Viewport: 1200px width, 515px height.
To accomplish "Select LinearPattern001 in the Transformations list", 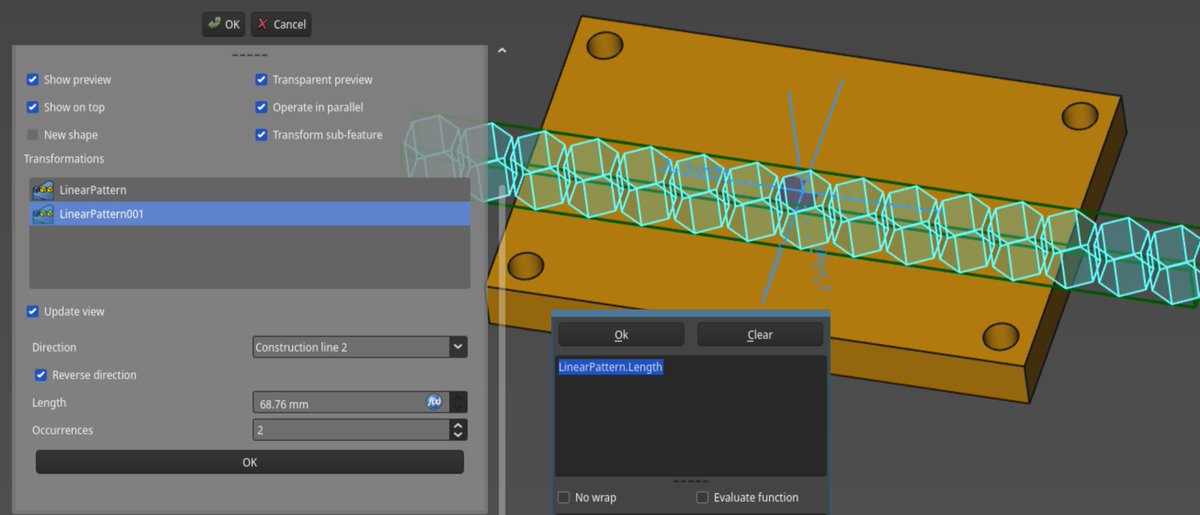I will pos(102,214).
